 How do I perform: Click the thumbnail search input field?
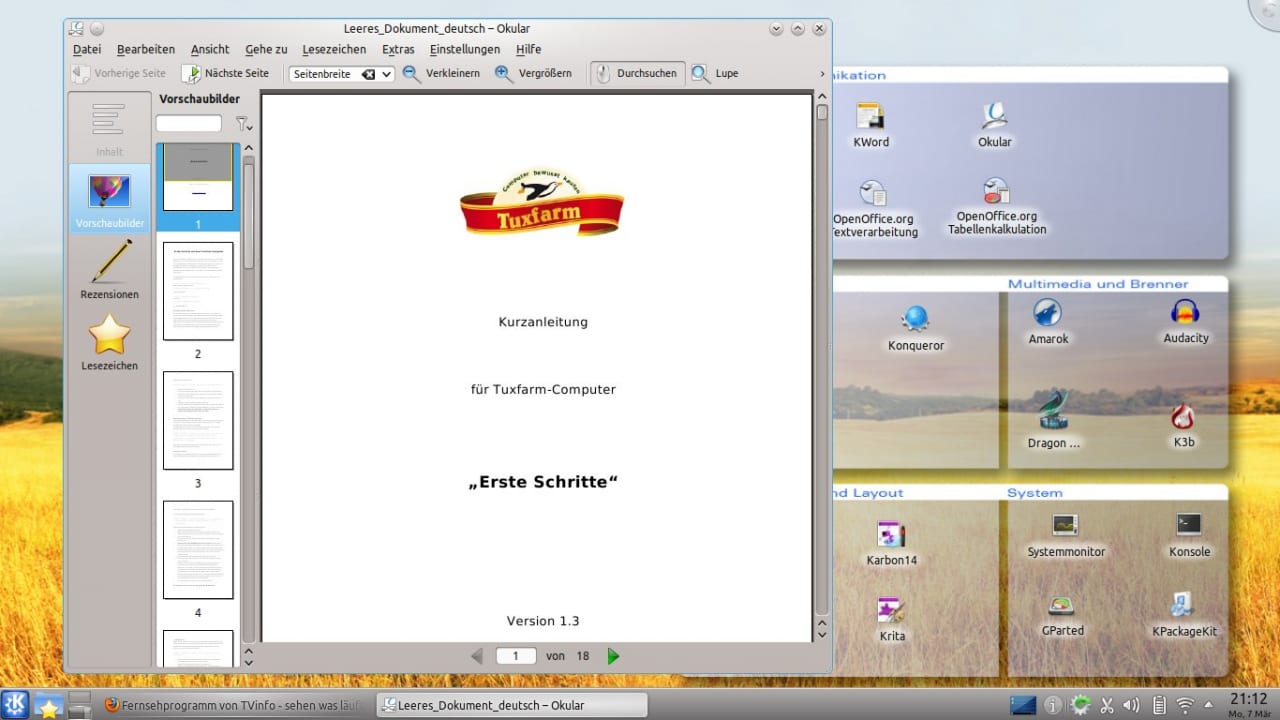pyautogui.click(x=189, y=123)
